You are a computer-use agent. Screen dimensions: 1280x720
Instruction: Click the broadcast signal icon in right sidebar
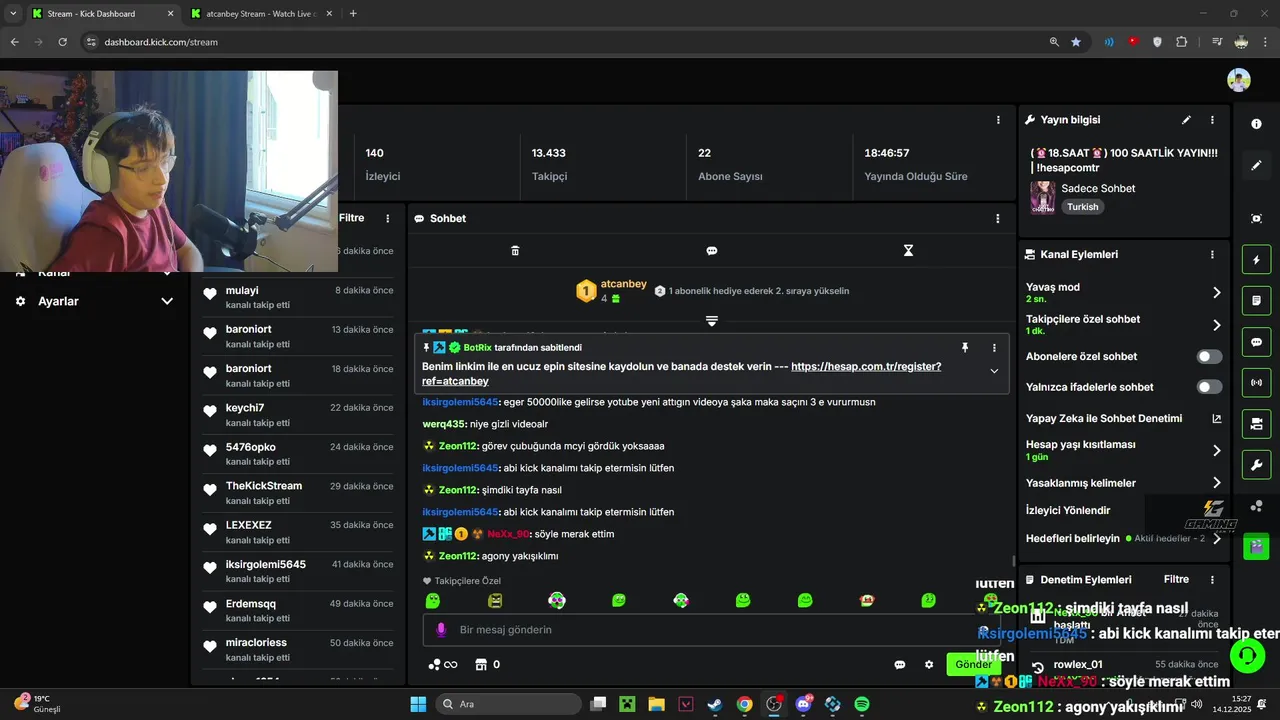click(1256, 382)
